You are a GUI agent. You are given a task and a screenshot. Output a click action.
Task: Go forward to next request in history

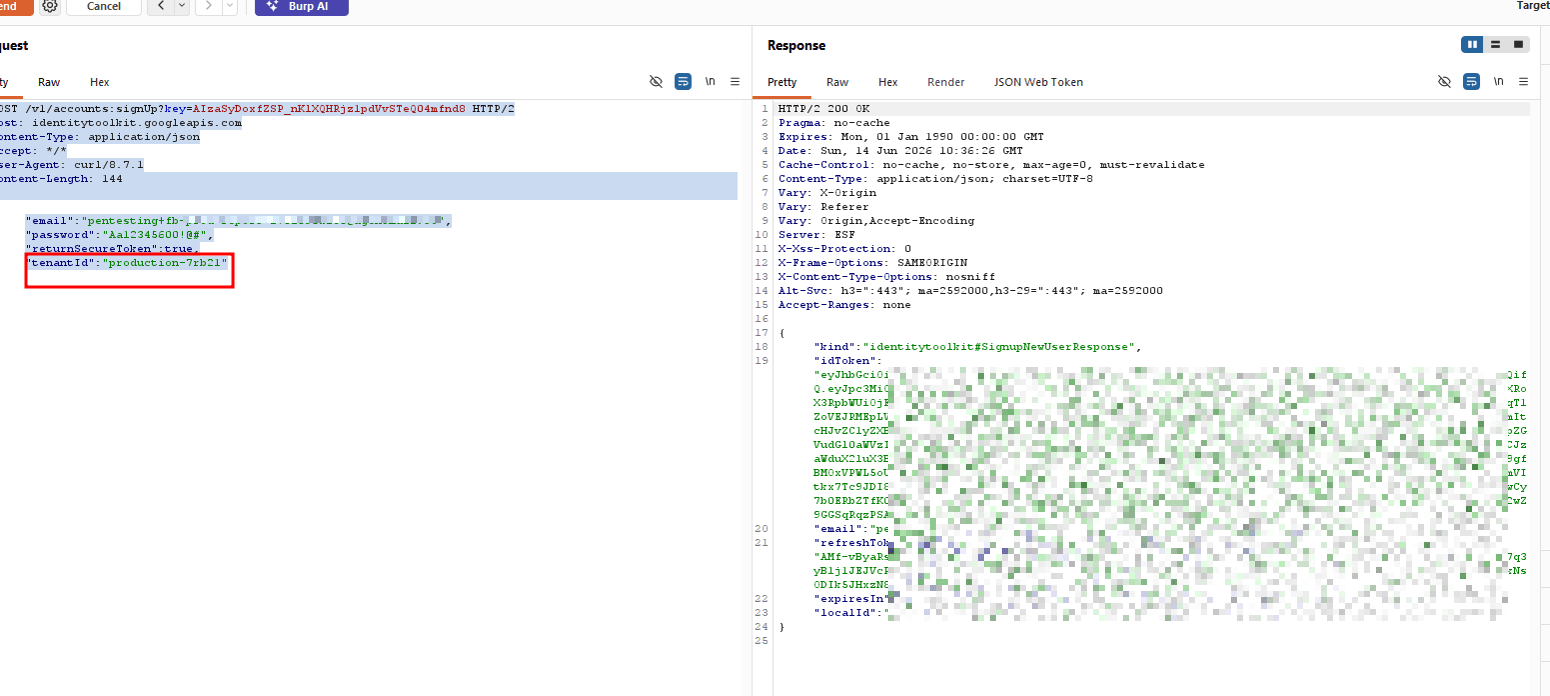[x=209, y=6]
